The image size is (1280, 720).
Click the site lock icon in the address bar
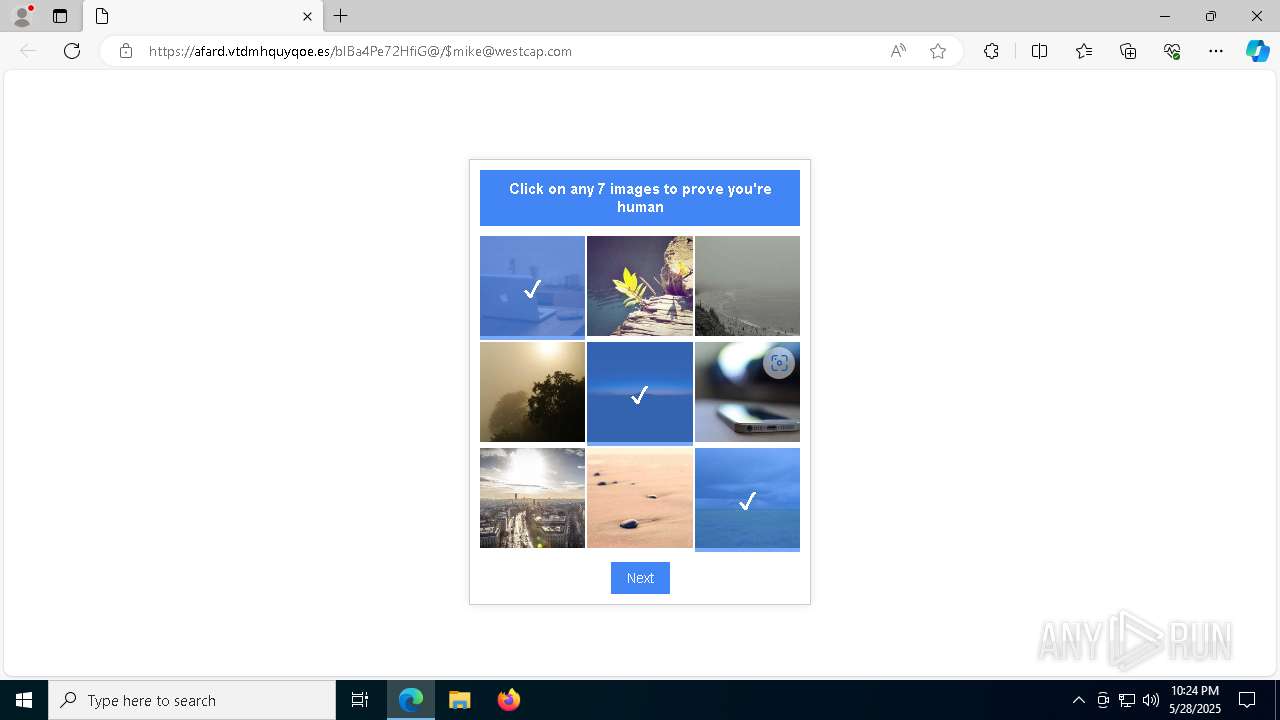[x=126, y=51]
